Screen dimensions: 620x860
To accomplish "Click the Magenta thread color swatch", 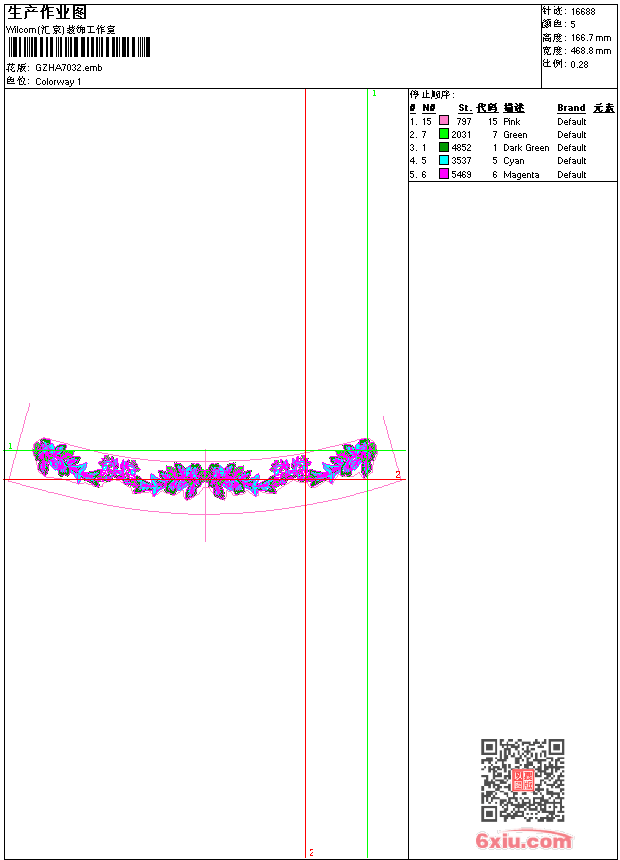I will tap(444, 174).
